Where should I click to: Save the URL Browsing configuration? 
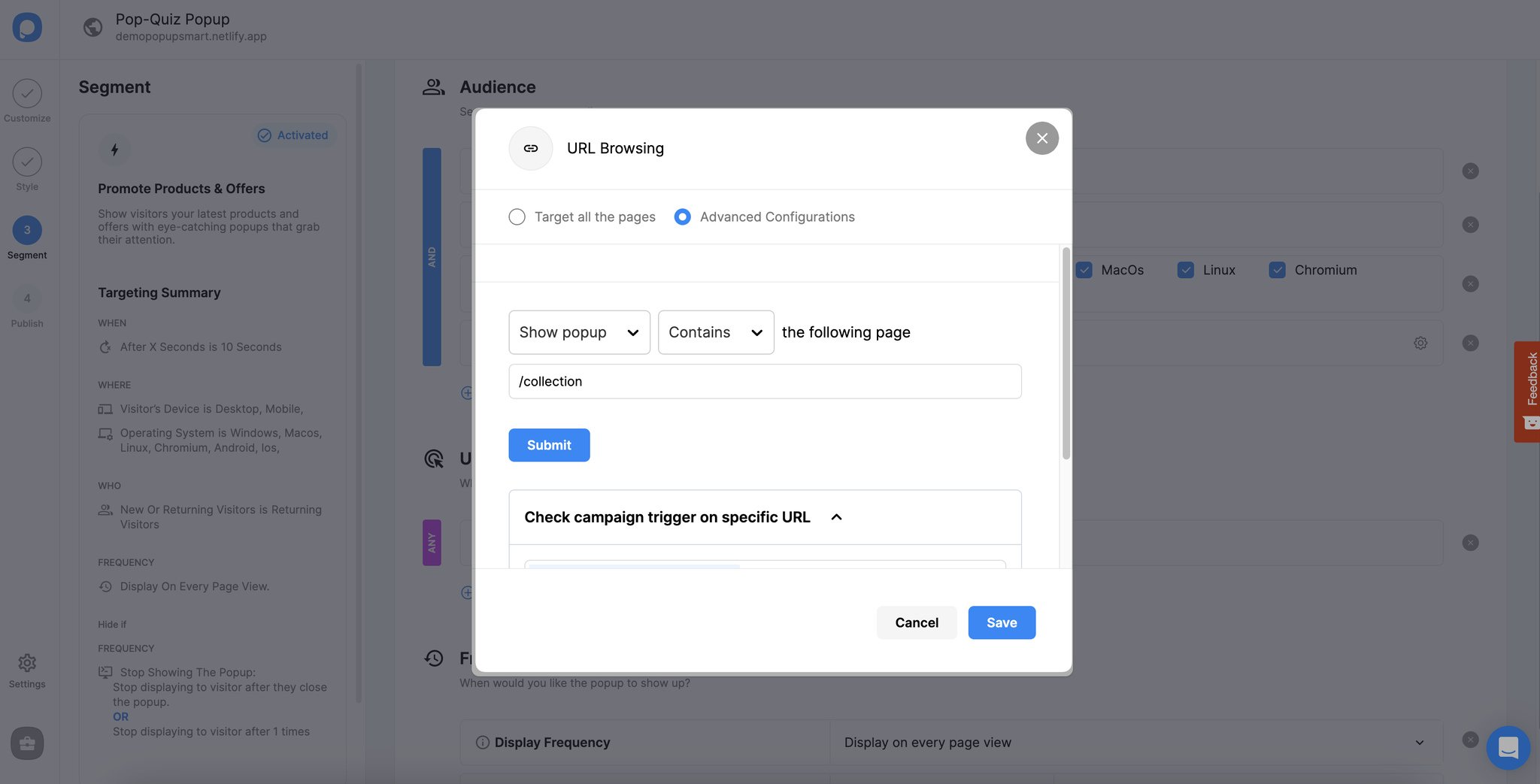pyautogui.click(x=1001, y=622)
